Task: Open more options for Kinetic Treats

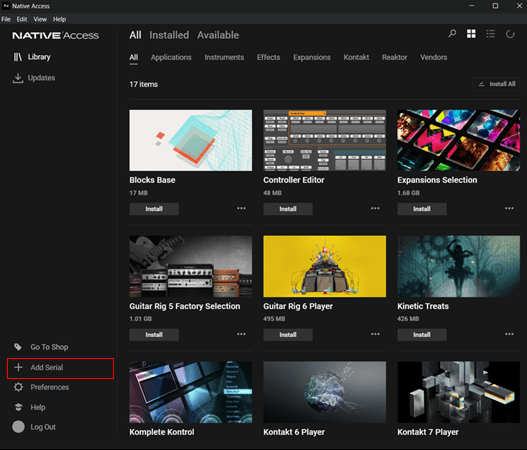Action: (x=509, y=334)
